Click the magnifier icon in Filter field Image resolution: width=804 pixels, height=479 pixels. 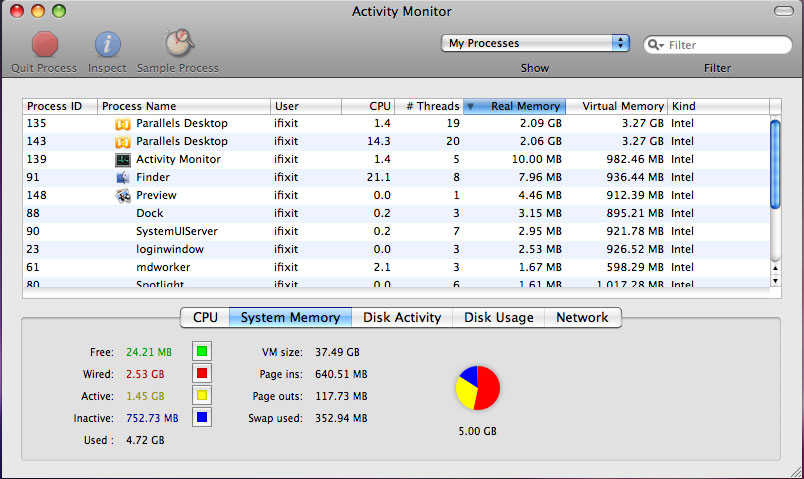point(654,45)
